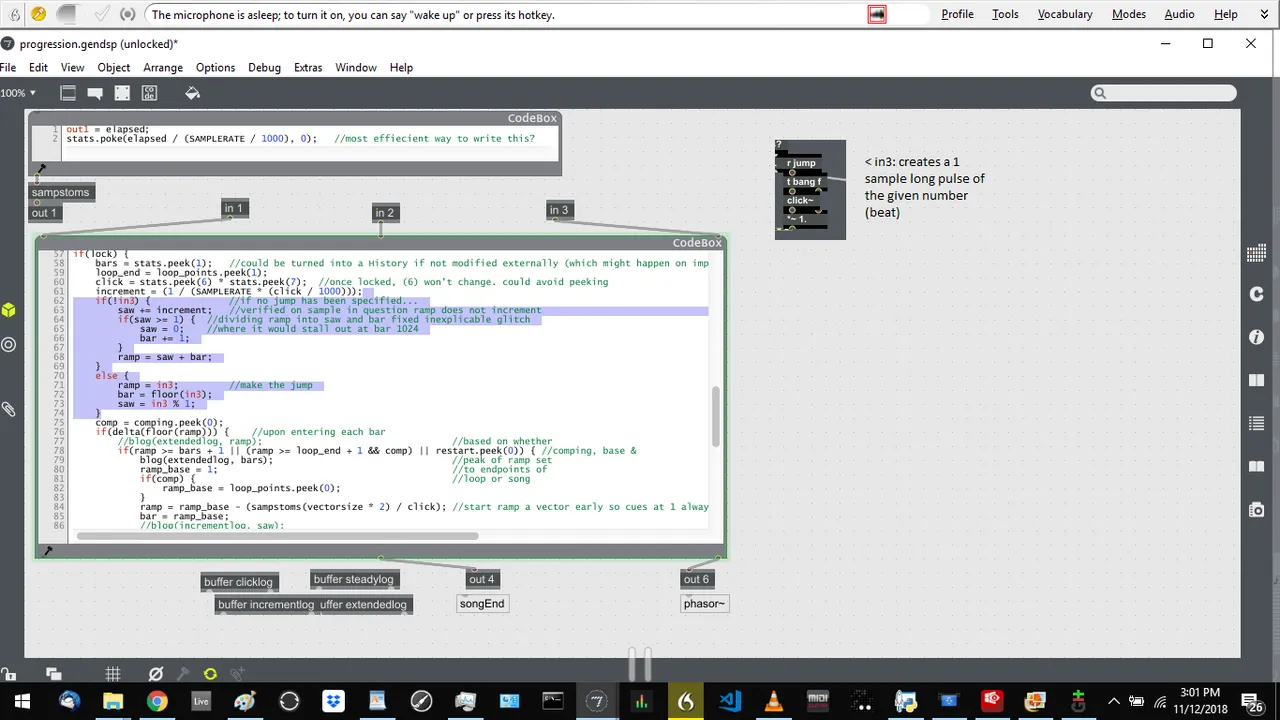
Task: Select the 'buffer clicklog' object
Action: point(238,582)
